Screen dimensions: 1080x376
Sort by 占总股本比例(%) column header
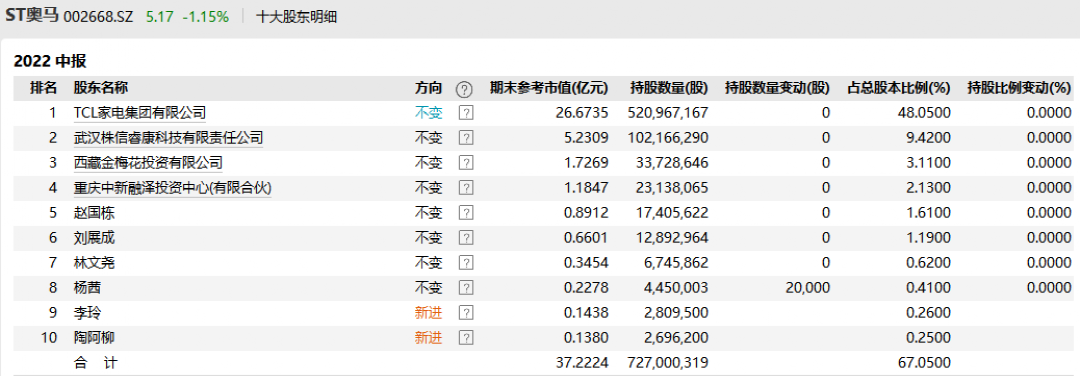pyautogui.click(x=898, y=88)
